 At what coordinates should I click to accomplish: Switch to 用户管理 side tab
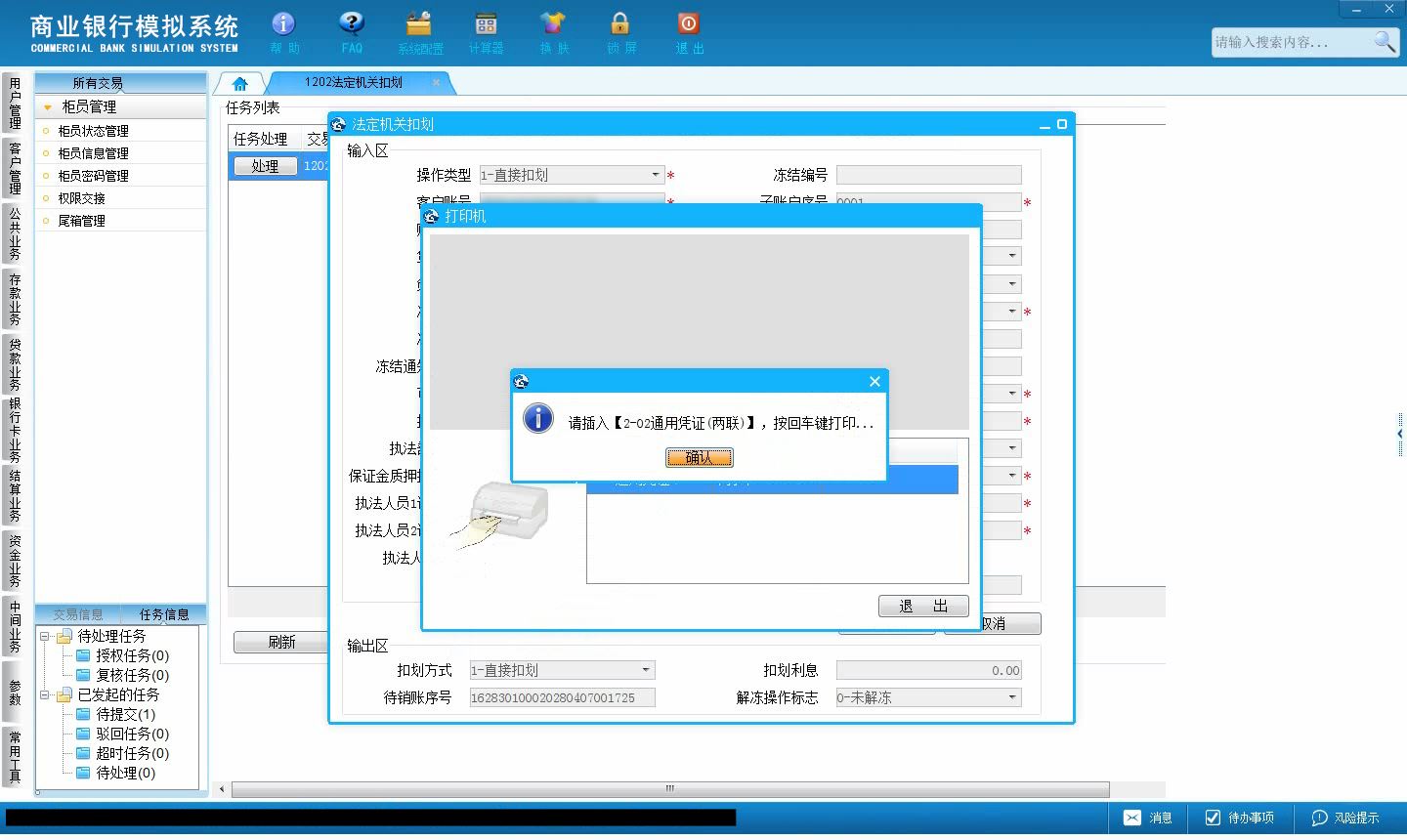pos(15,103)
